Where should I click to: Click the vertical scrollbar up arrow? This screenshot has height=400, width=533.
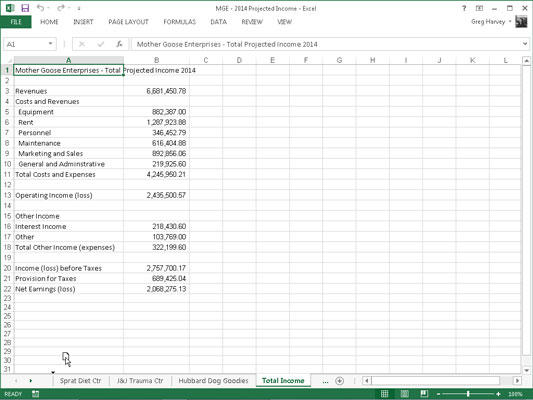tap(526, 61)
